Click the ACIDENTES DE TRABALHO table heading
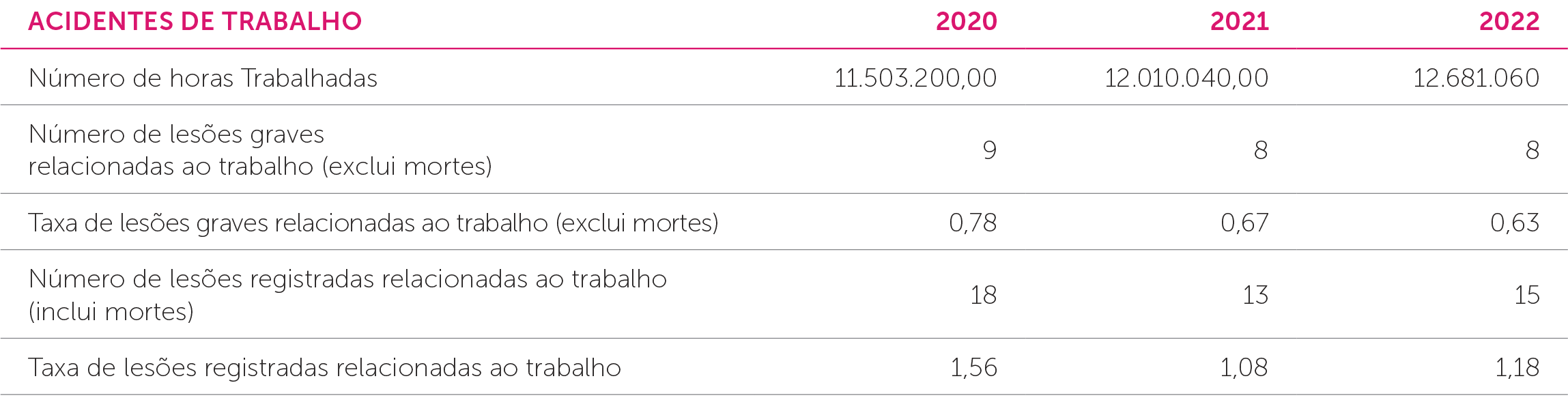 tap(195, 22)
